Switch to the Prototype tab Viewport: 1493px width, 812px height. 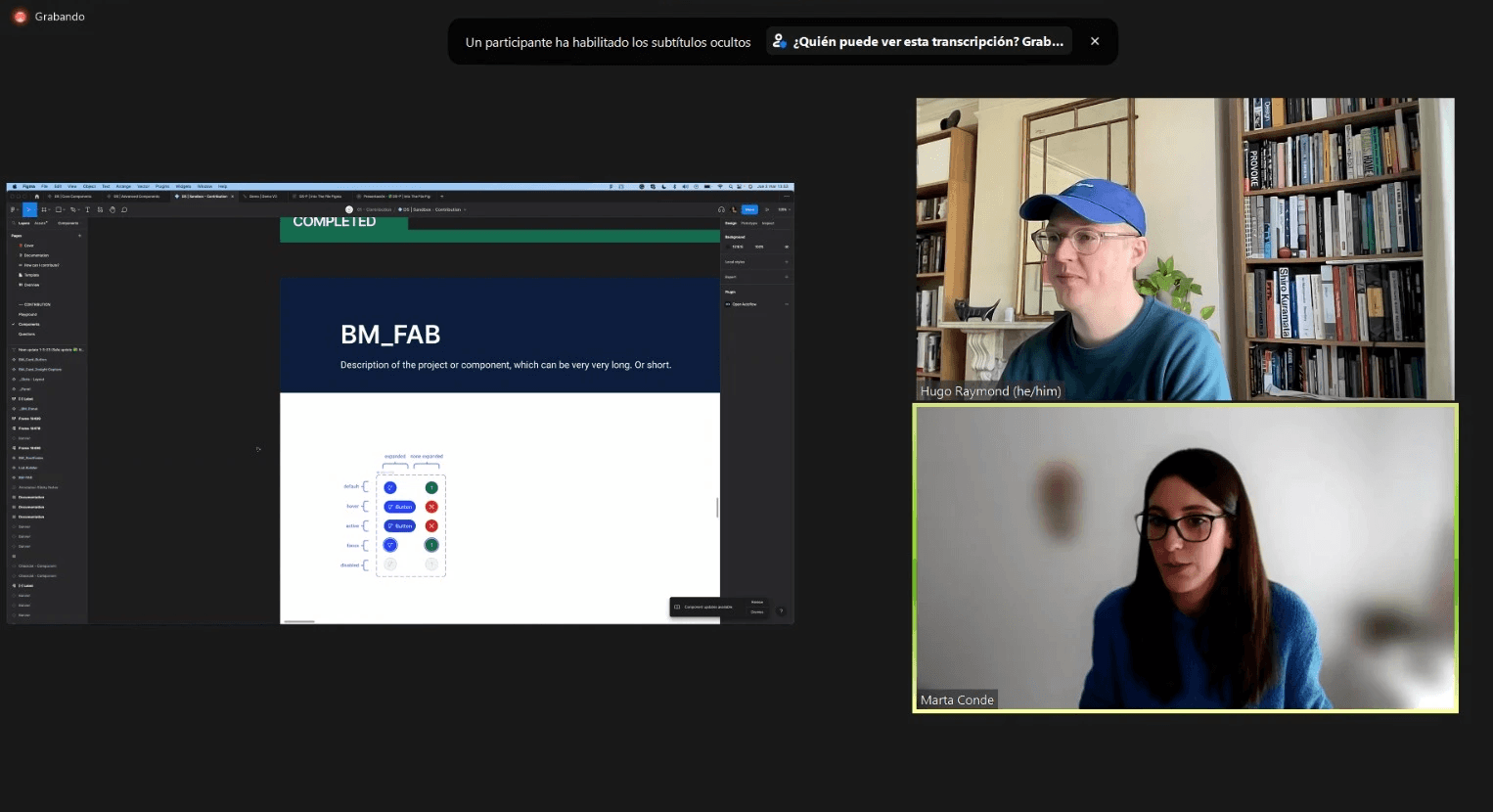(749, 223)
